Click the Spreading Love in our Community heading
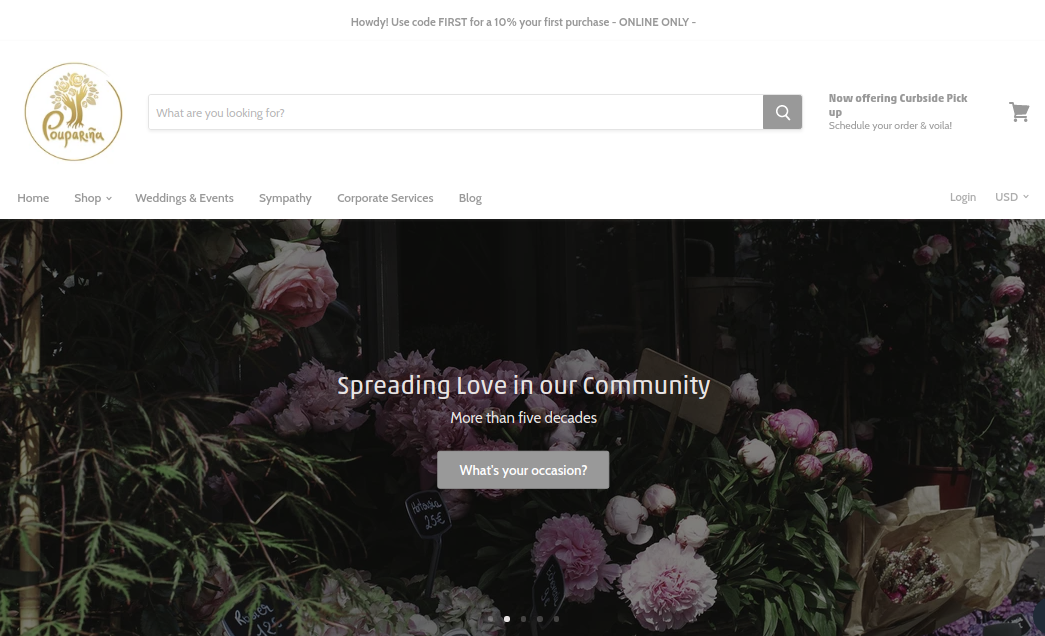This screenshot has width=1045, height=636. pyautogui.click(x=523, y=385)
